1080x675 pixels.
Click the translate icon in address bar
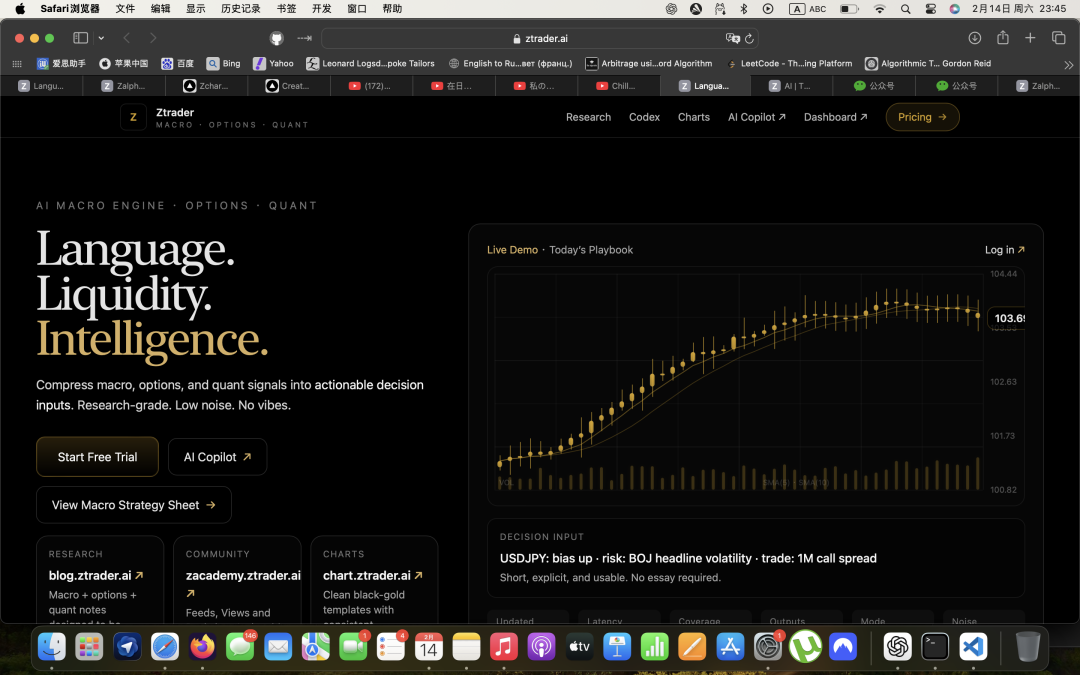(x=733, y=38)
